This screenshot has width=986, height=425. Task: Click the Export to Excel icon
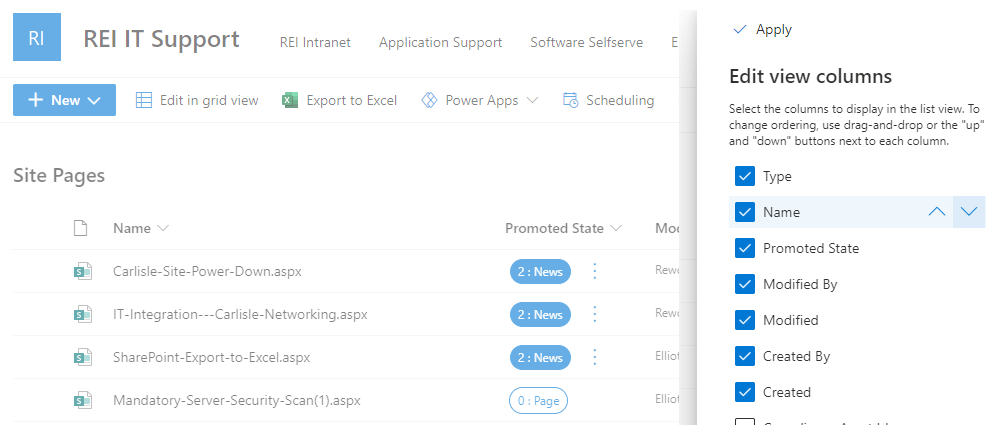coord(290,100)
